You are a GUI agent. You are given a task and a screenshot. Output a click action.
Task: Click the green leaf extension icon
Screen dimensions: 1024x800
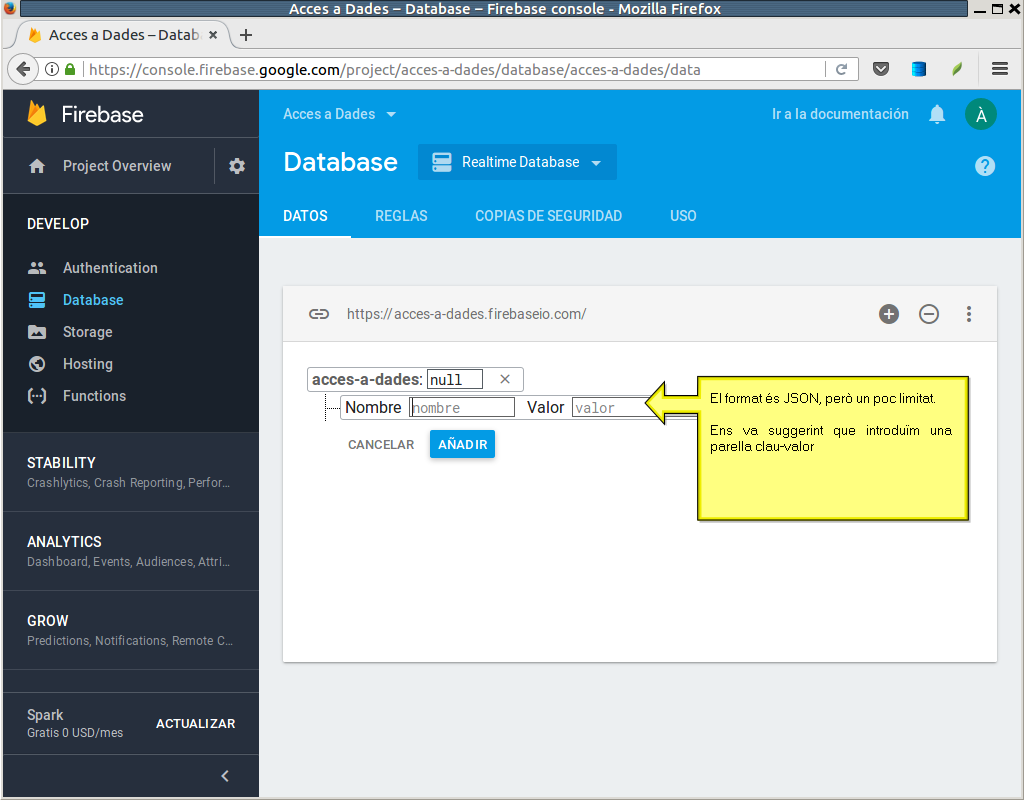(x=957, y=69)
